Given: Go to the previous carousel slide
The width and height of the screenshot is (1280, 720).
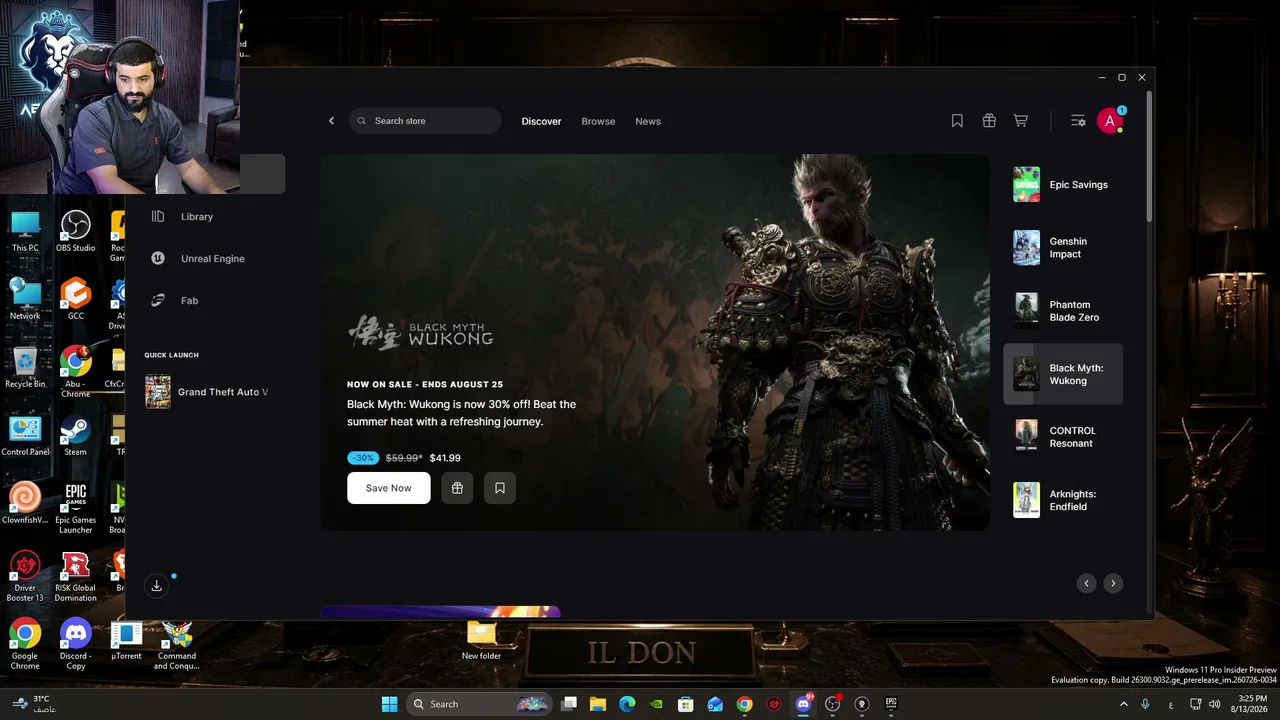Looking at the screenshot, I should 1087,583.
